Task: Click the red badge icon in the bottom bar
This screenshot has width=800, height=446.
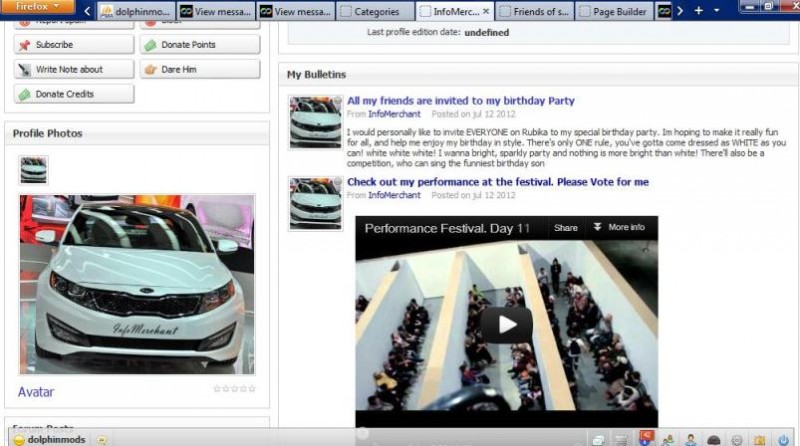Action: [646, 438]
